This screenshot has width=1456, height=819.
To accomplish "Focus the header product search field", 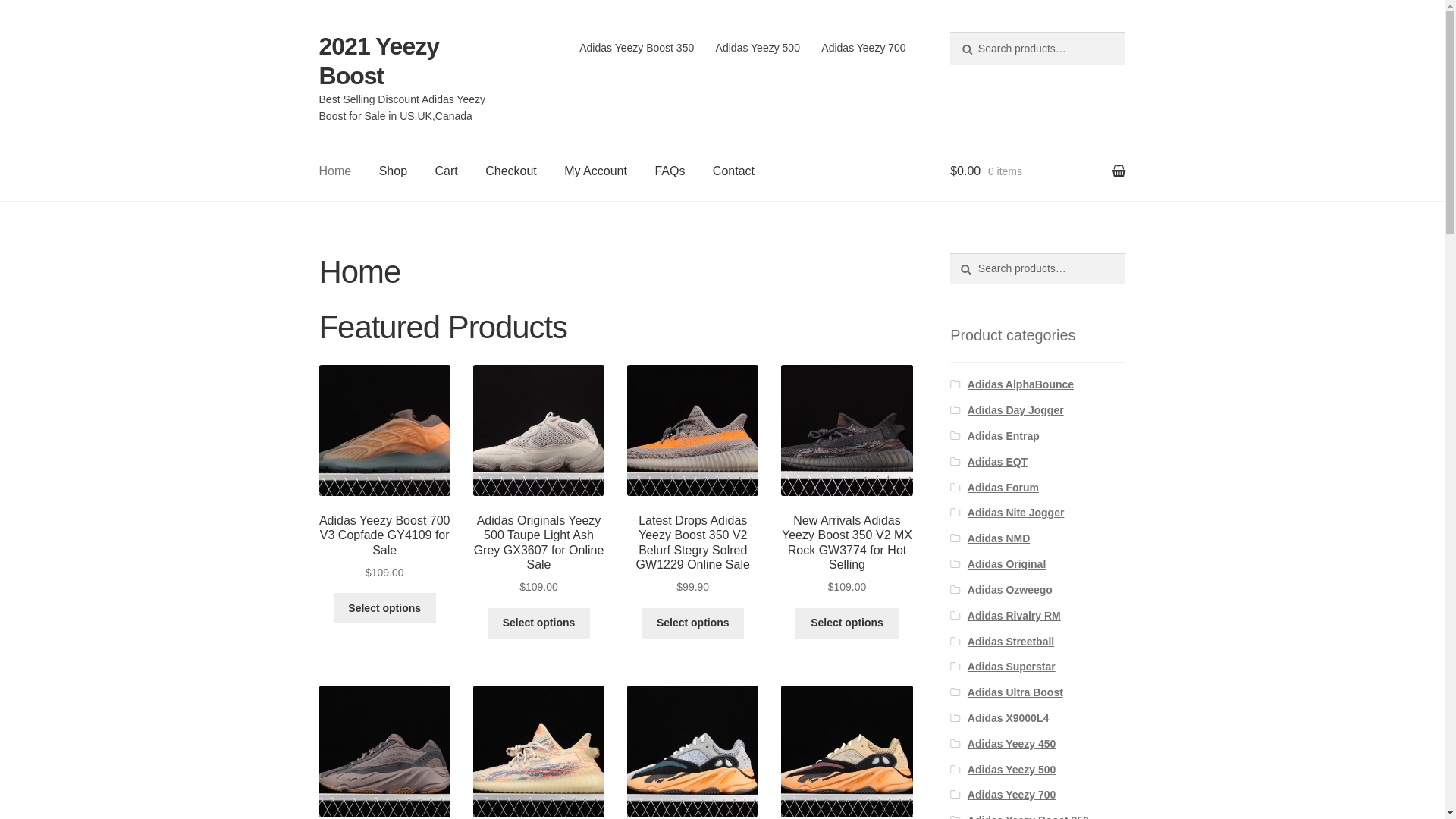I will (1037, 49).
